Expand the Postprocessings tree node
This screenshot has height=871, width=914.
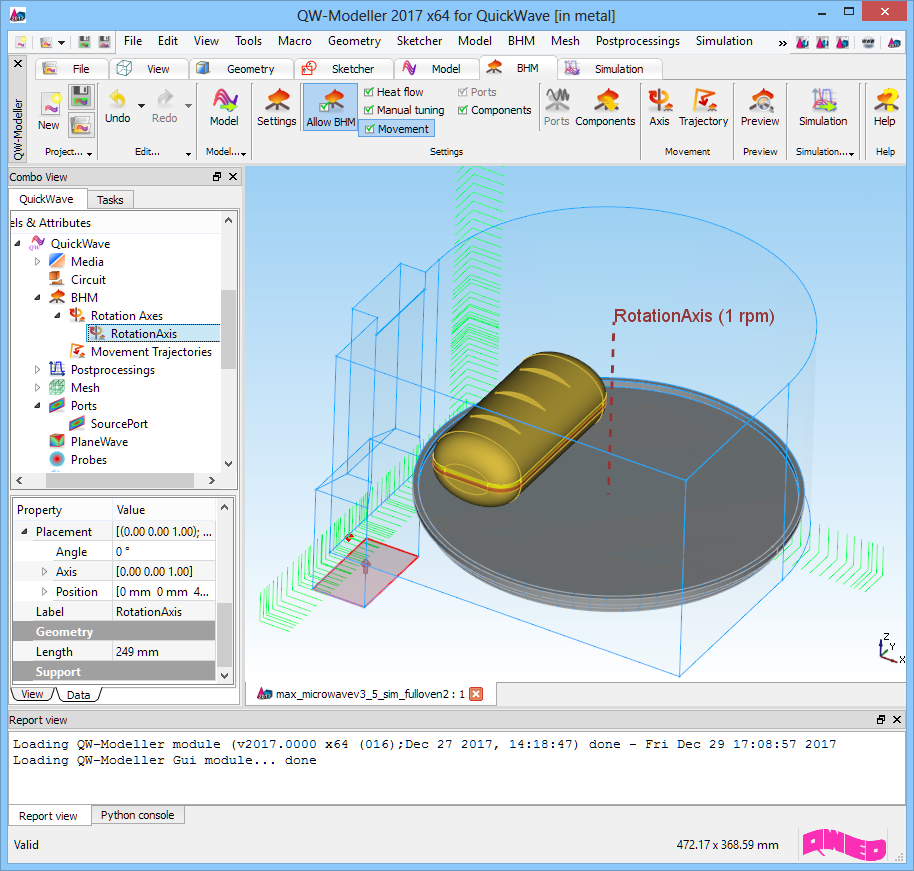pos(38,370)
